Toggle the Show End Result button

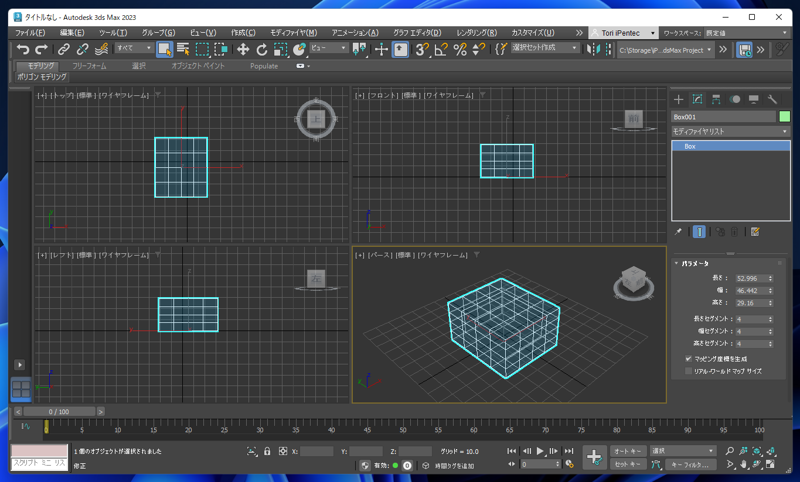click(x=699, y=232)
